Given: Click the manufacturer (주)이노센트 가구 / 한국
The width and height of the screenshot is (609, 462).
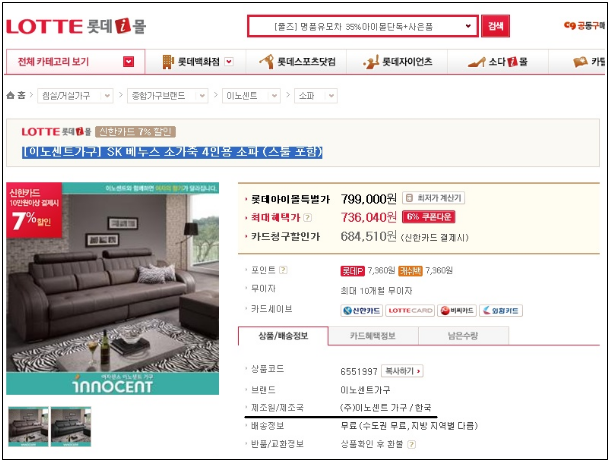Looking at the screenshot, I should (x=386, y=408).
